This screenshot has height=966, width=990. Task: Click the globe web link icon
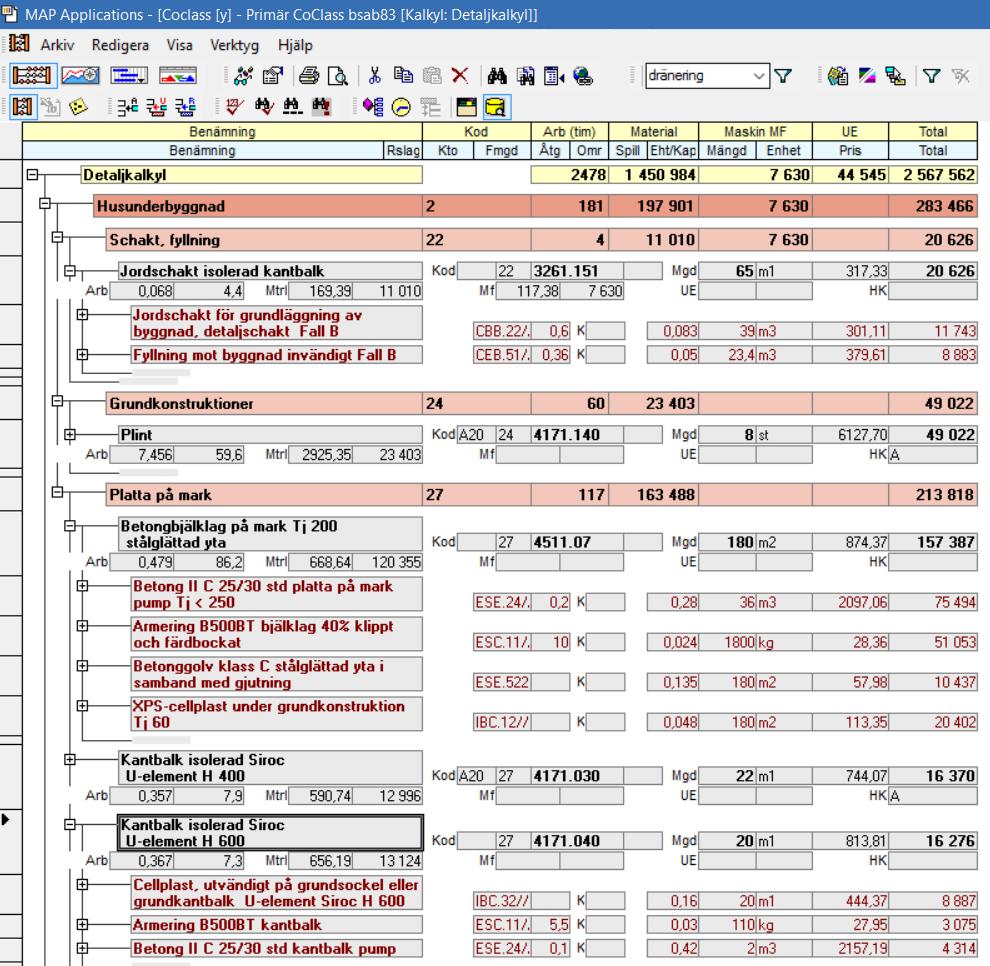click(x=583, y=76)
